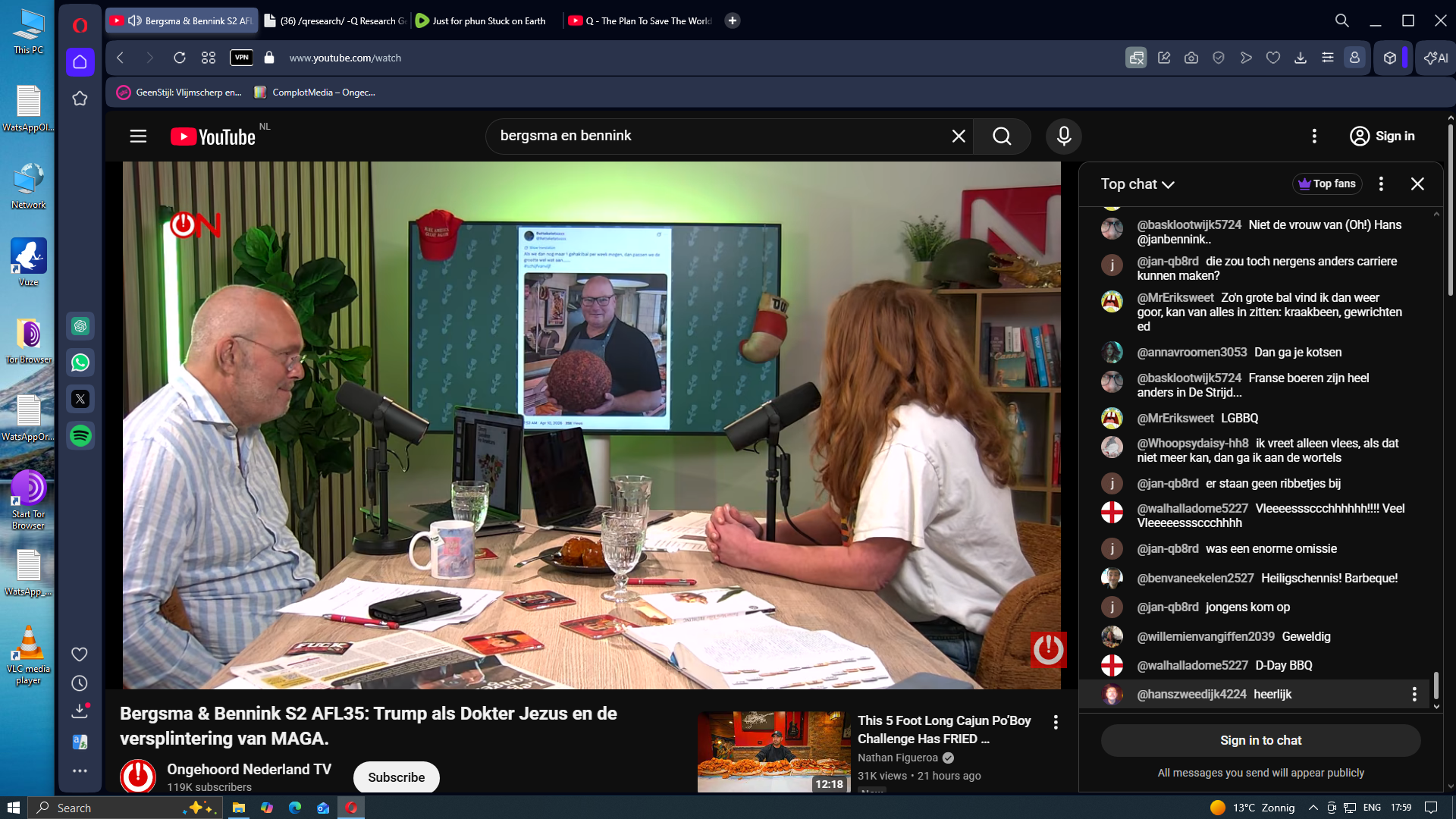1456x819 pixels.
Task: Expand the Top chat dropdown
Action: pos(1137,184)
